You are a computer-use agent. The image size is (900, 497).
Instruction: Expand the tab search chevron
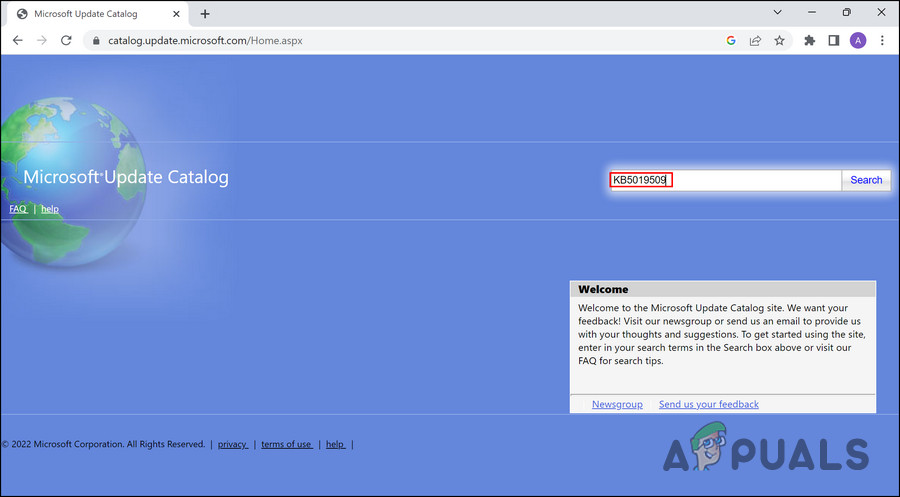coord(777,12)
